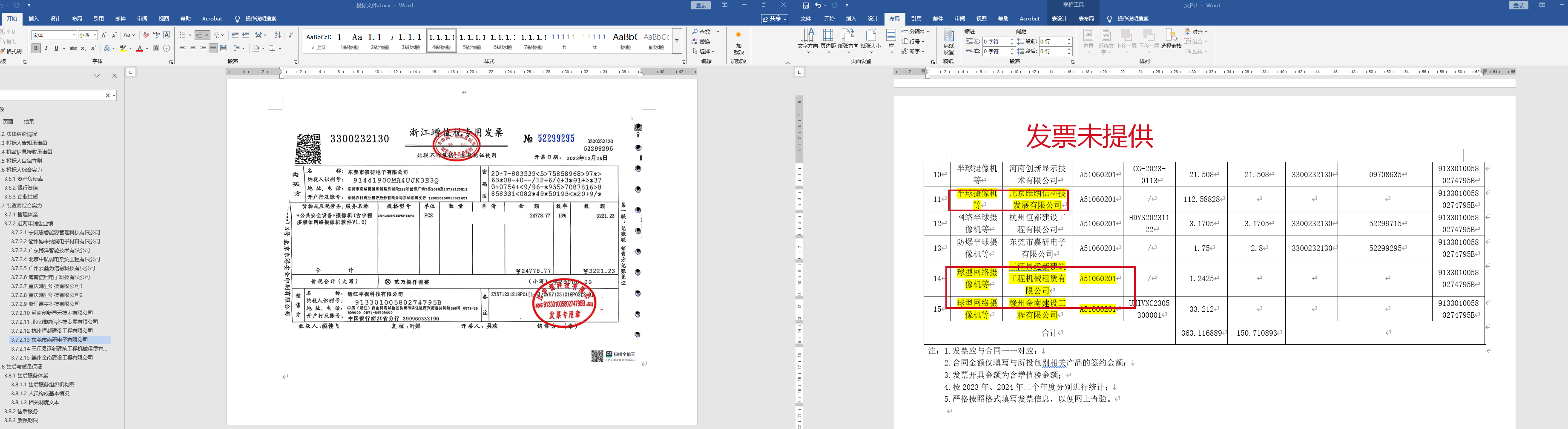Open the 审阅 tab in the left window
The width and height of the screenshot is (1568, 429).
(142, 19)
